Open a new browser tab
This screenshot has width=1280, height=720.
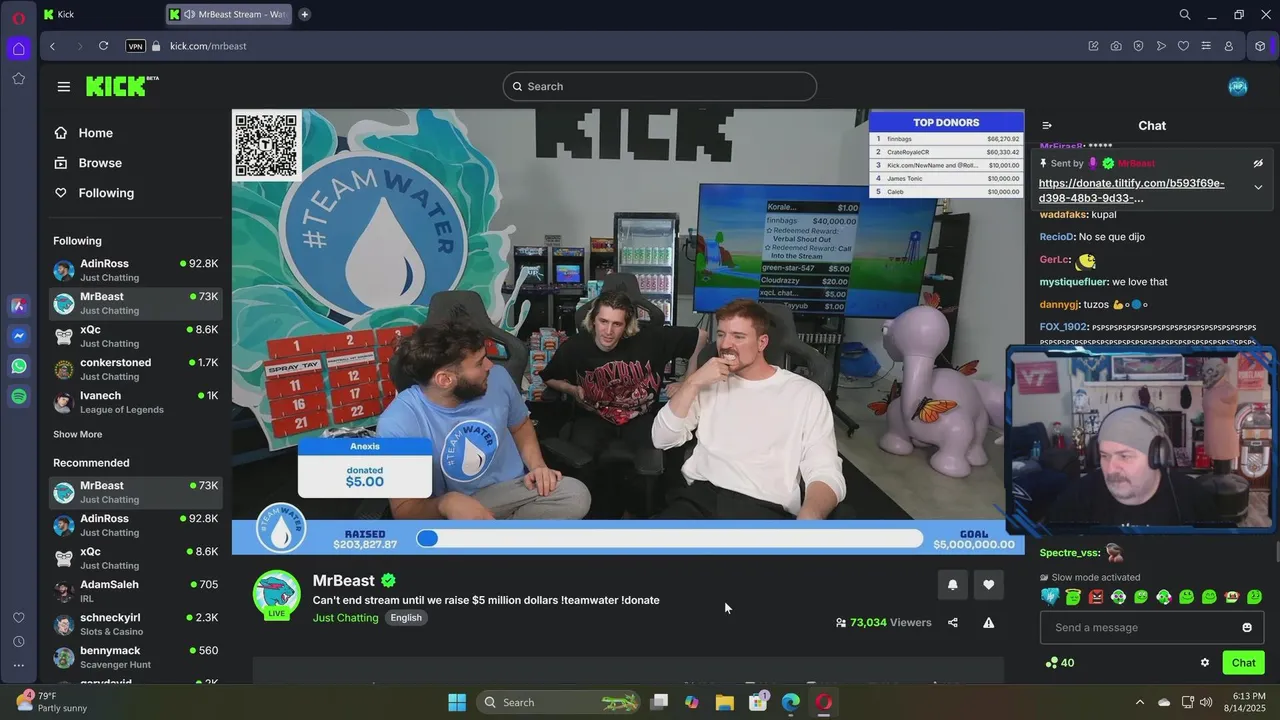(x=304, y=14)
